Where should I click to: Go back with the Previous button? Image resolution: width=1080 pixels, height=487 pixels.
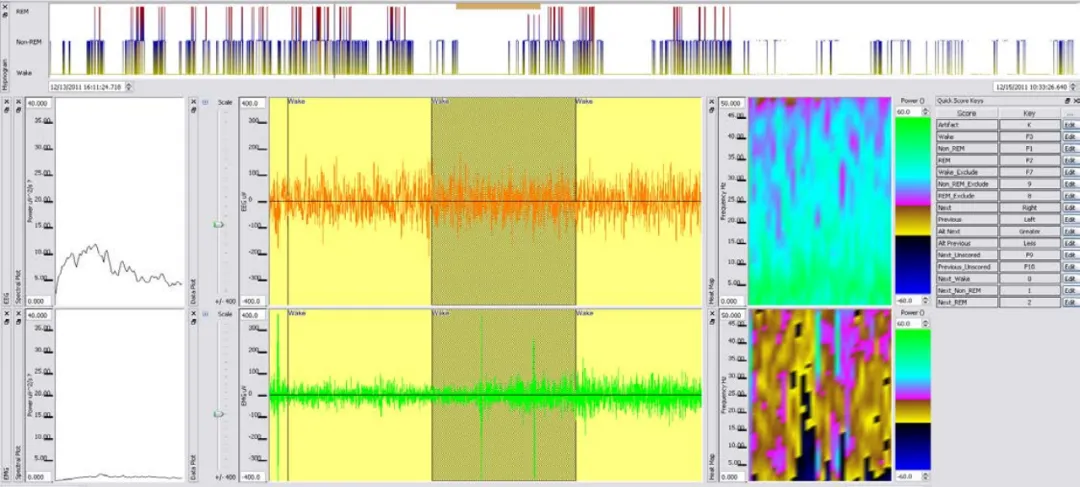(x=966, y=219)
